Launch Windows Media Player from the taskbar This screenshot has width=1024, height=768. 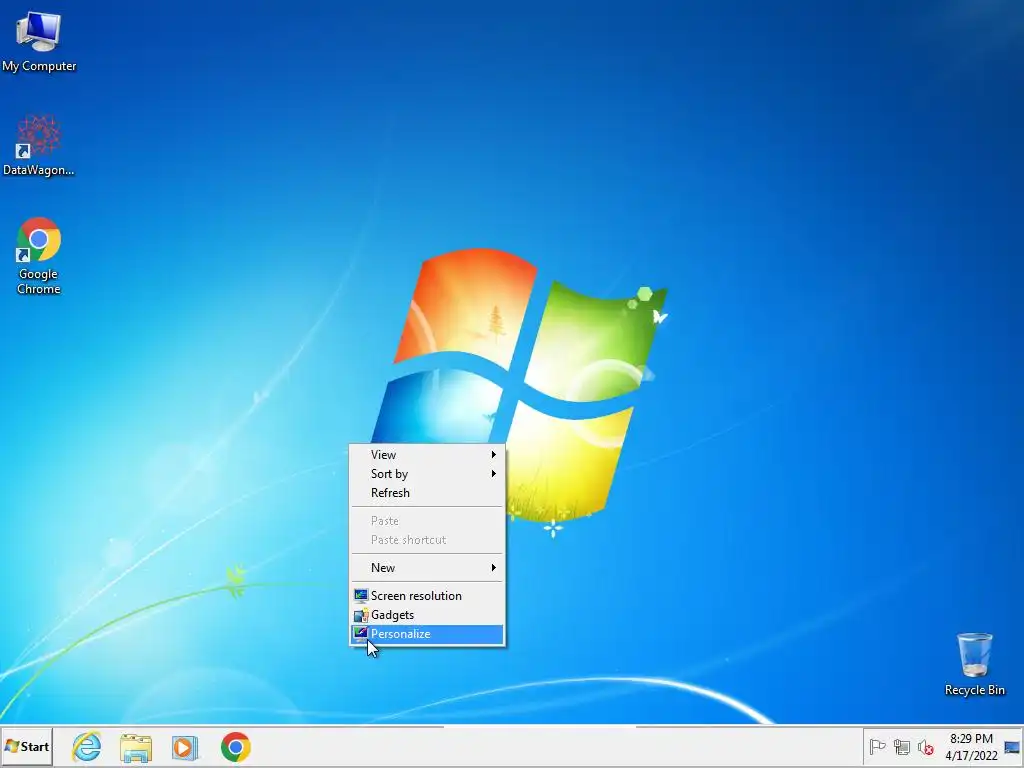185,747
